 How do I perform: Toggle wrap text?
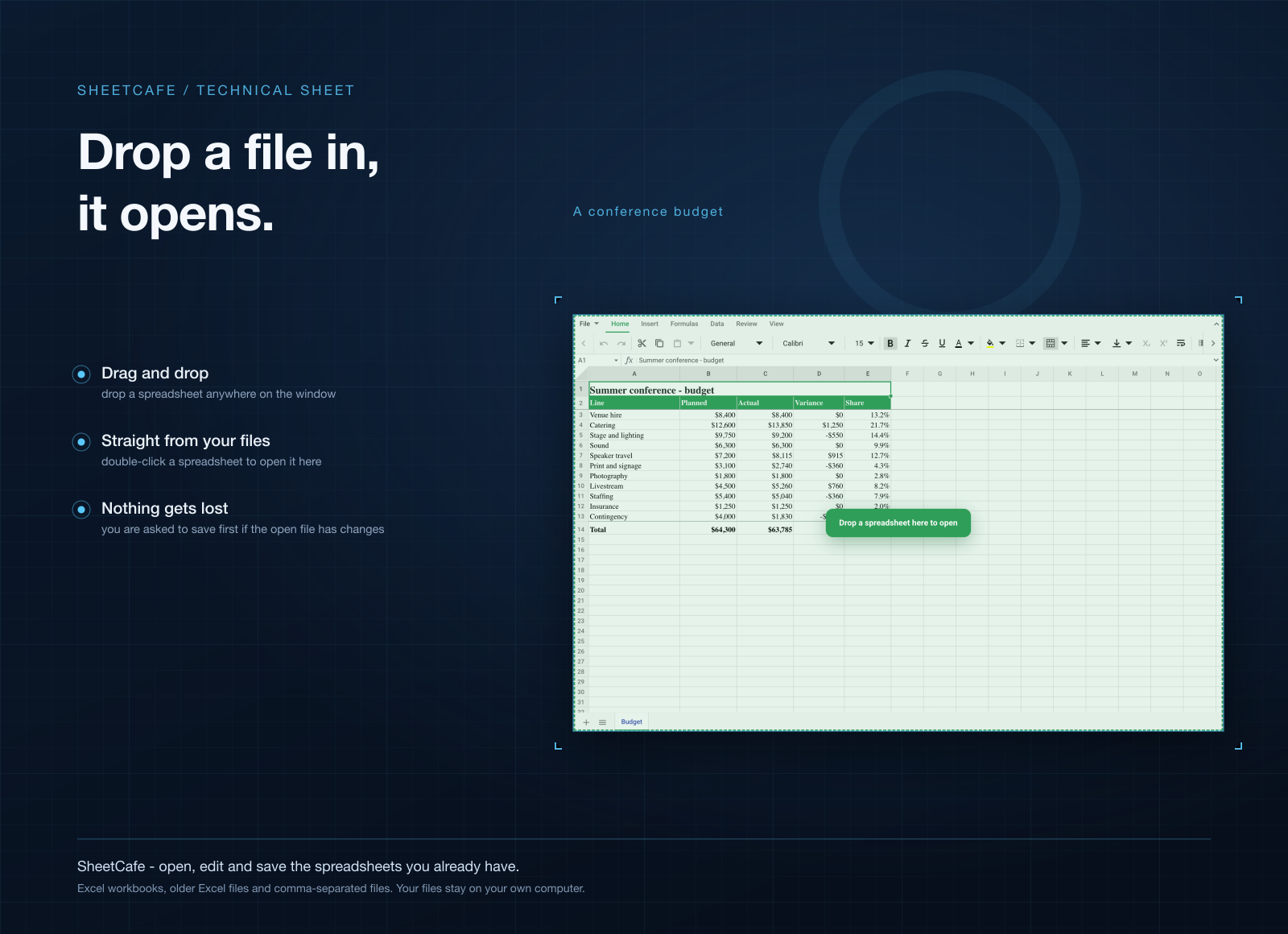pyautogui.click(x=1181, y=344)
